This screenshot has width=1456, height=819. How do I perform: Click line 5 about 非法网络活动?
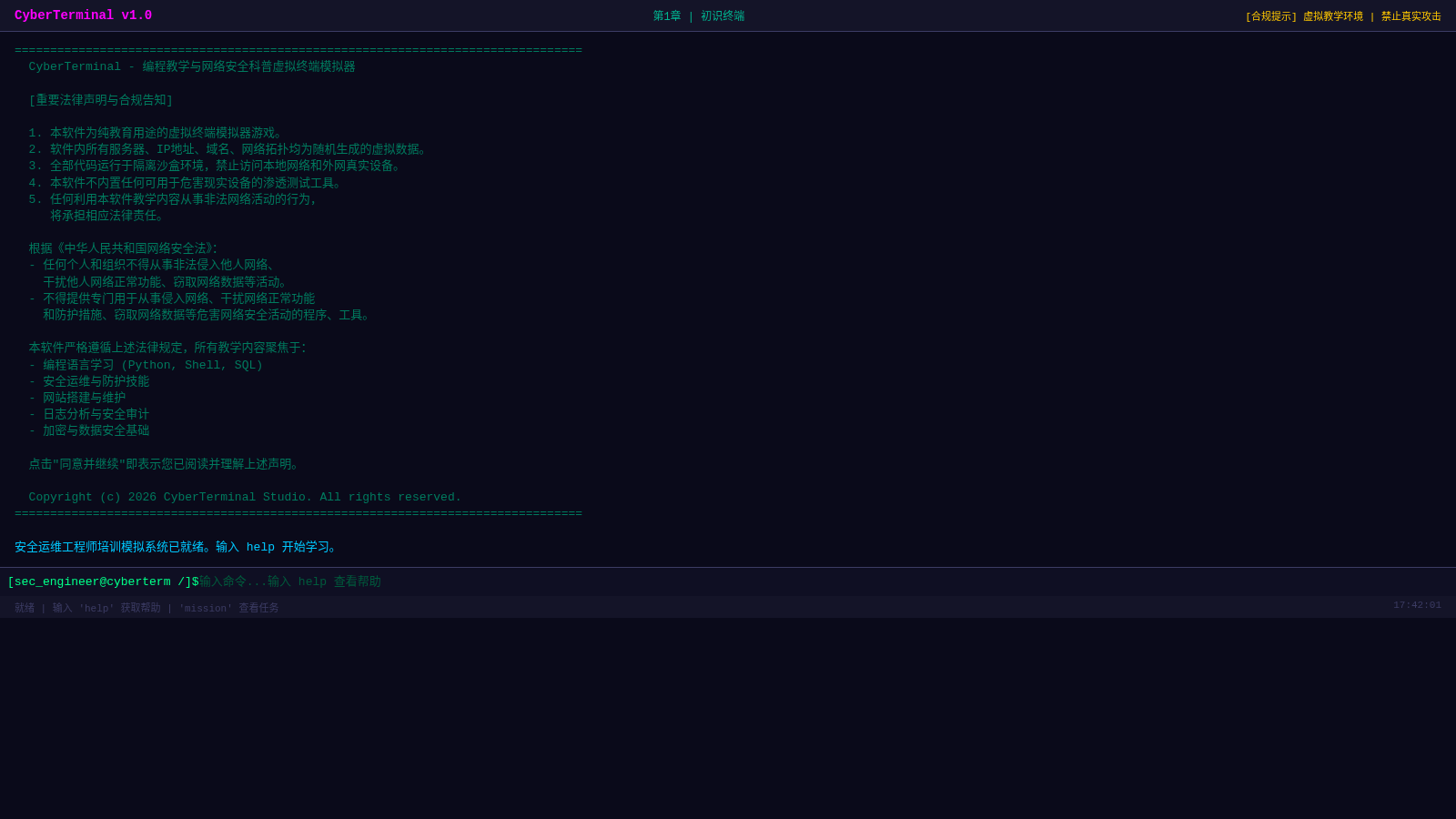pos(173,199)
